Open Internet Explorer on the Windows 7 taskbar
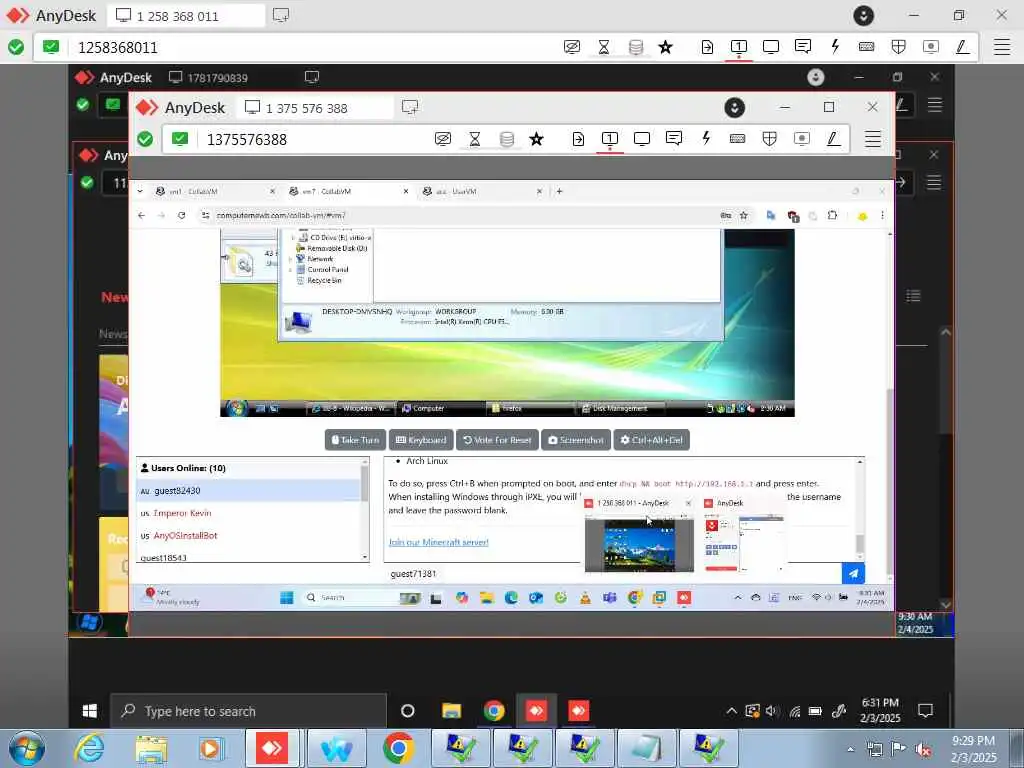The width and height of the screenshot is (1024, 768). point(89,748)
